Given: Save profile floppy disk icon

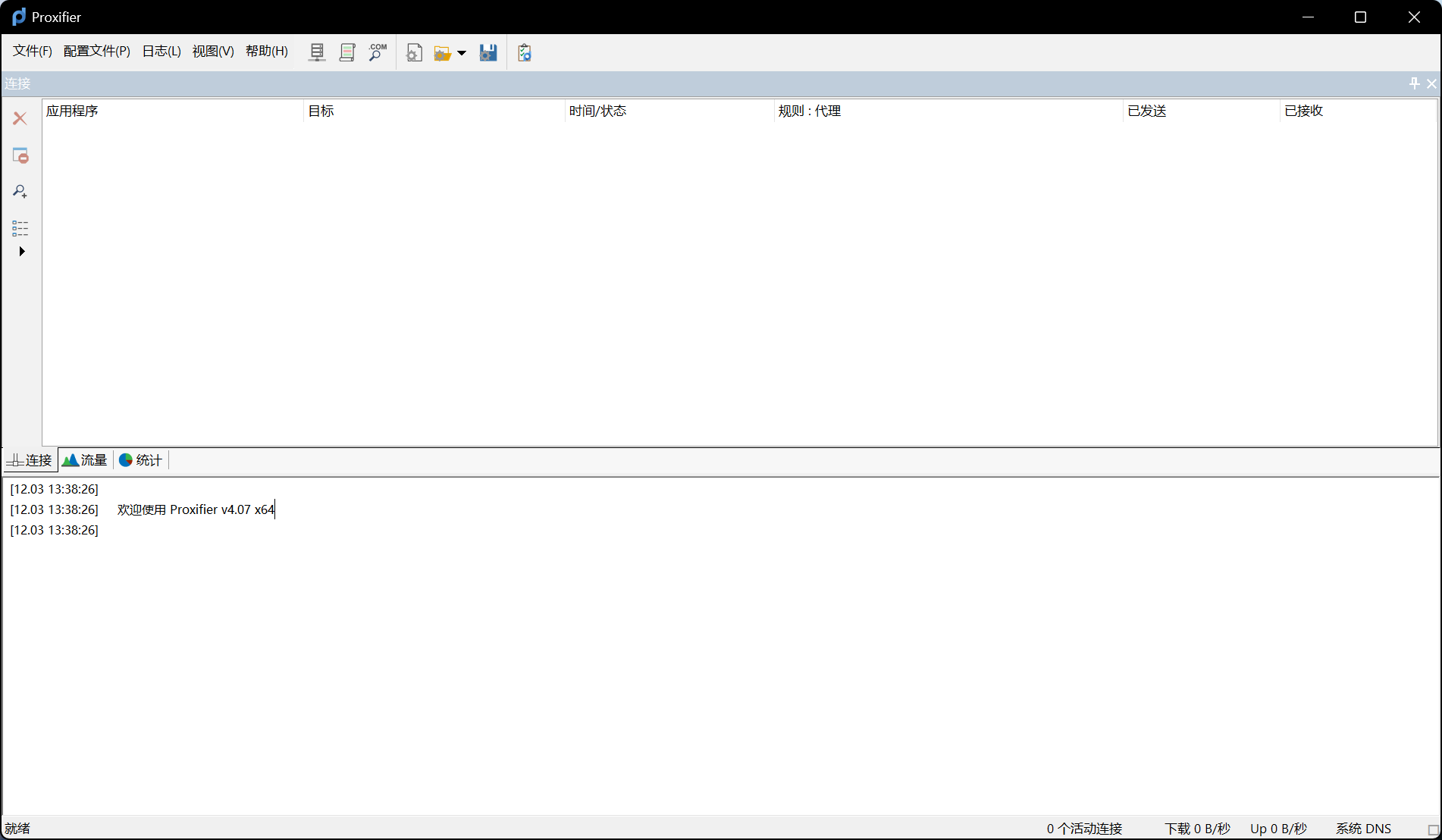Looking at the screenshot, I should [x=488, y=52].
